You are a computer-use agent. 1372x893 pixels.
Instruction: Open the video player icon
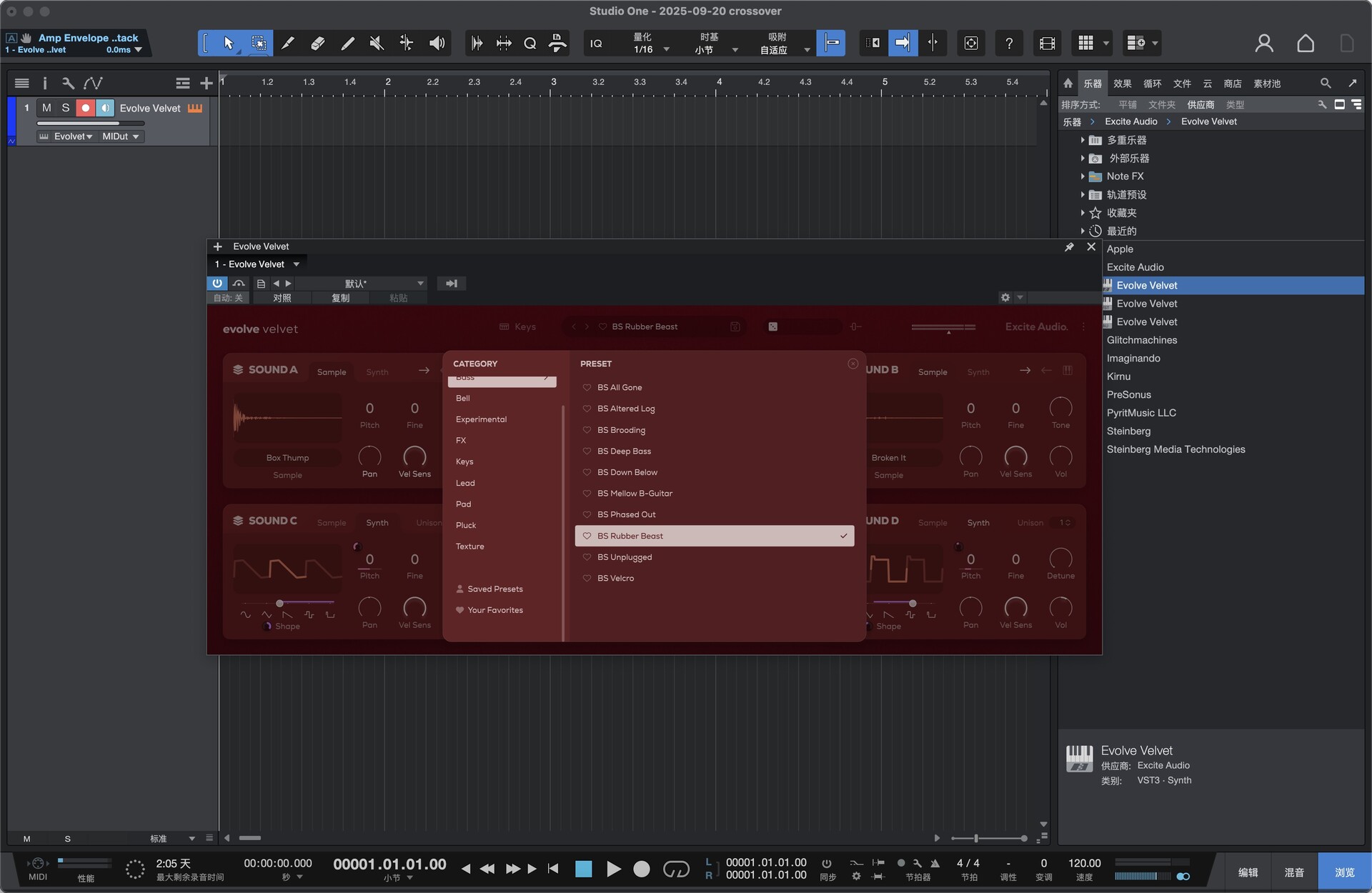coord(1048,44)
